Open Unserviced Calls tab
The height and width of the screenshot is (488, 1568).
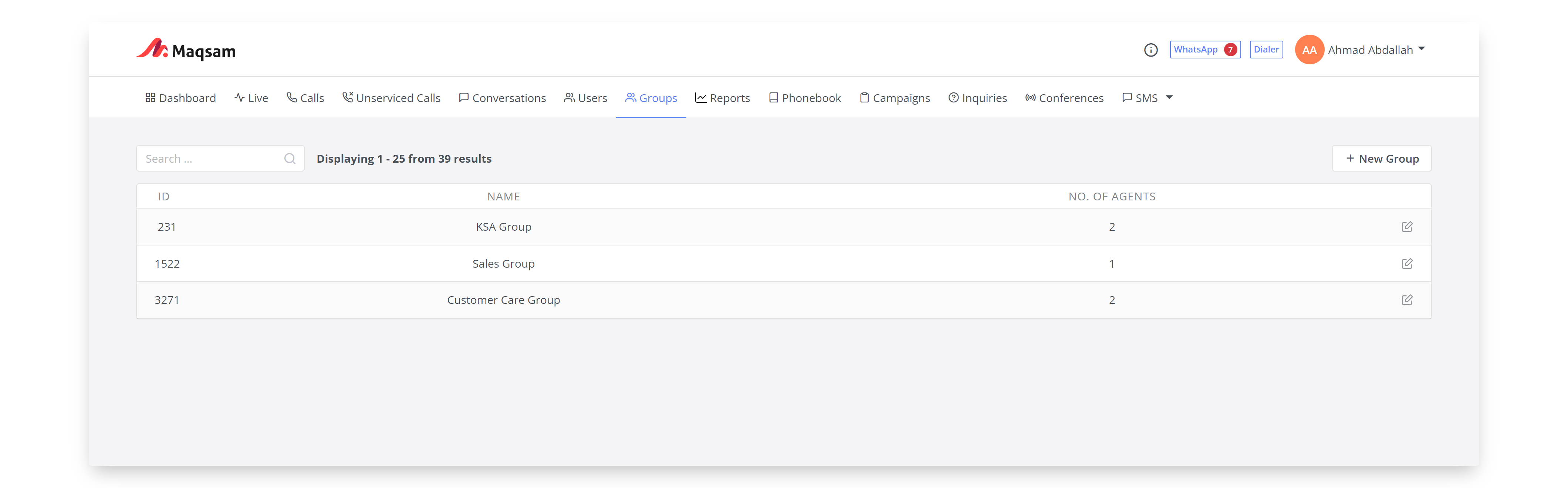click(391, 98)
